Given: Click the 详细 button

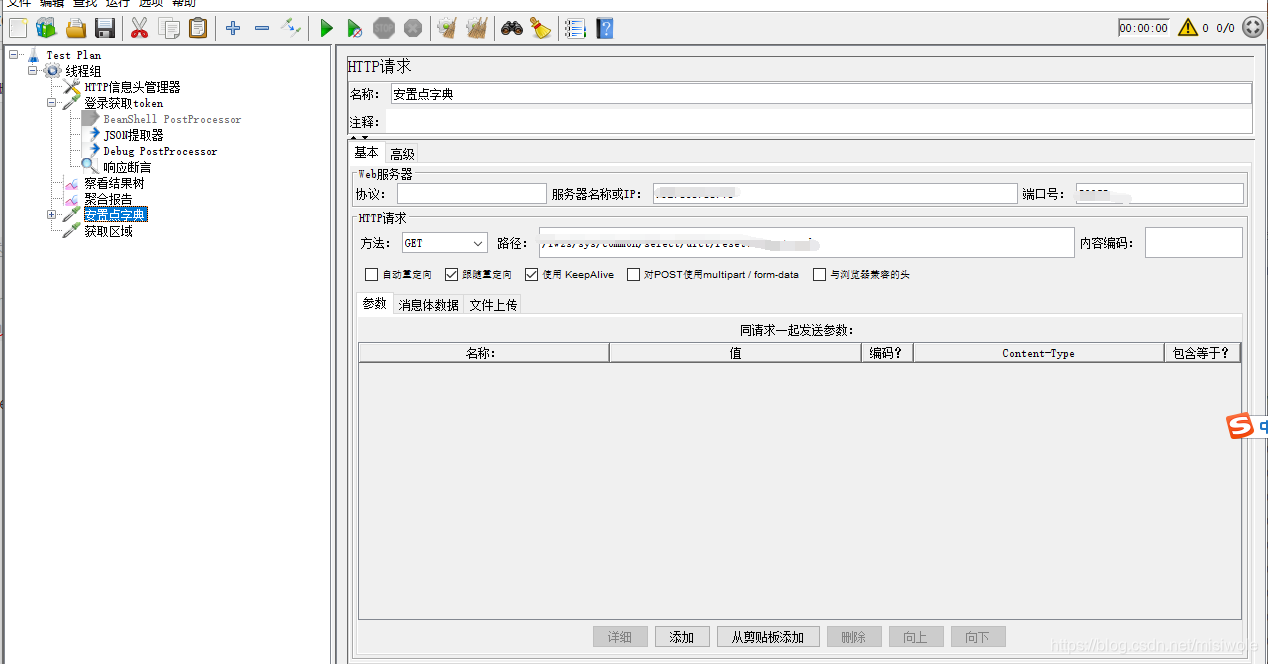Looking at the screenshot, I should (x=620, y=637).
